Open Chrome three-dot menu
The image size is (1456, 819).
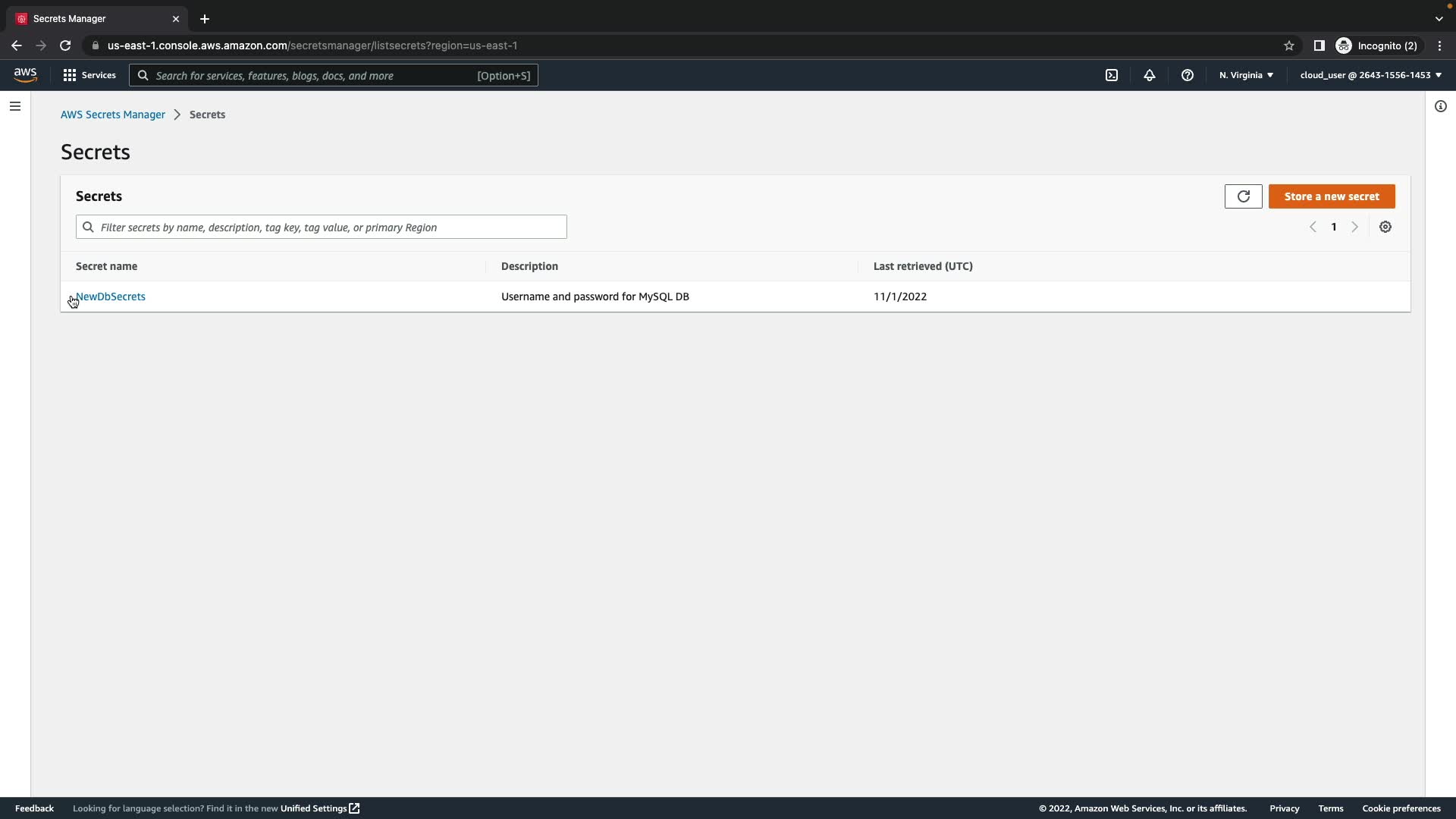pos(1440,45)
